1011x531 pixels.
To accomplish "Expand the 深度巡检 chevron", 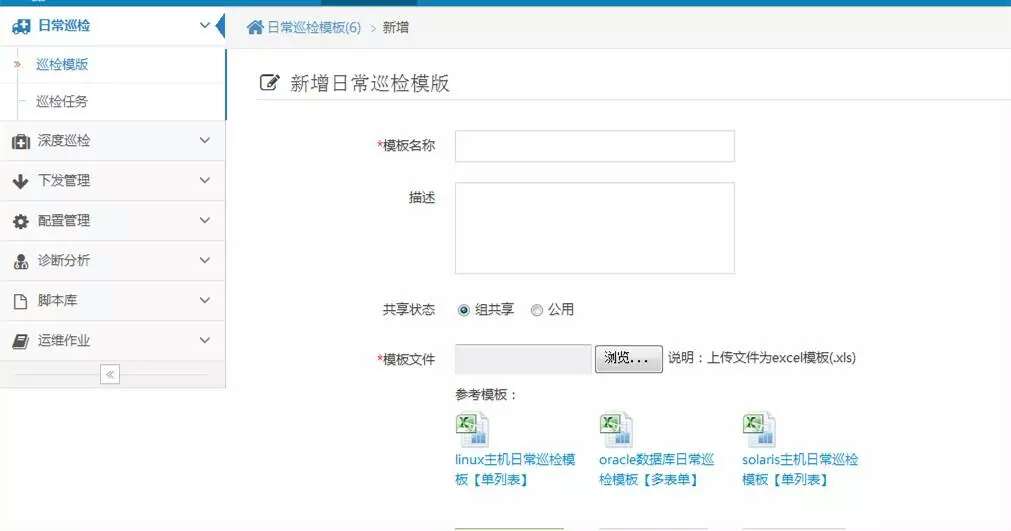I will [204, 140].
